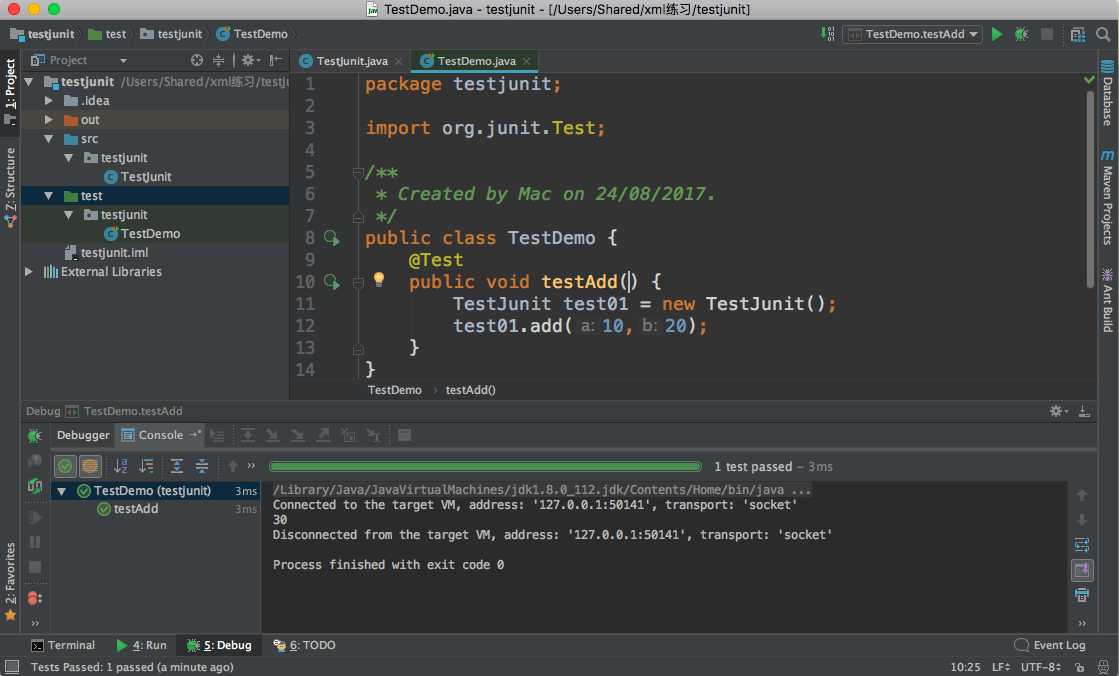Screen dimensions: 1119x676
Task: Expand External Libraries node
Action: tap(29, 271)
